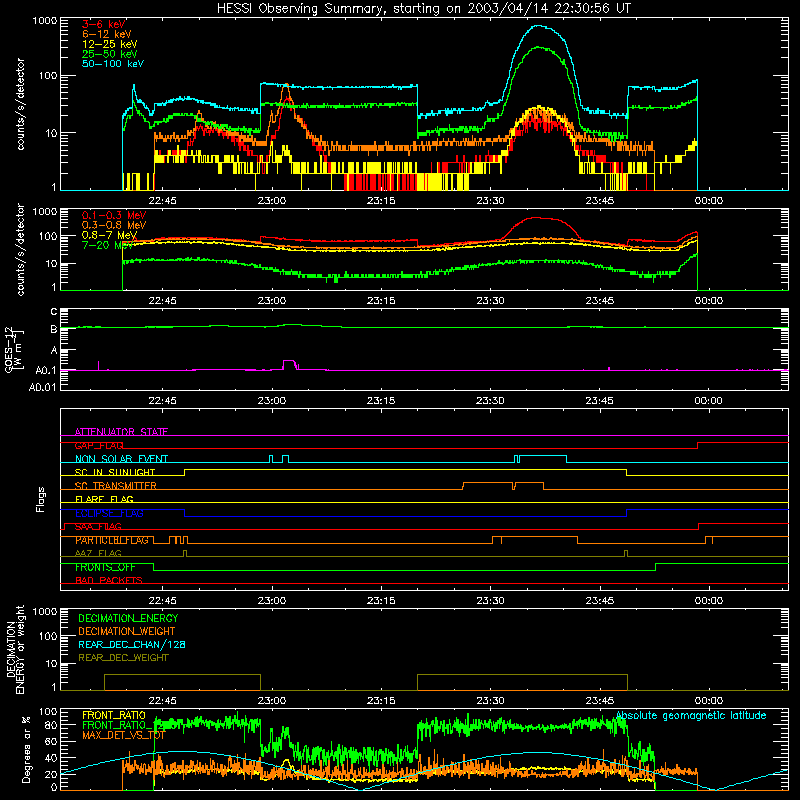Screen dimensions: 800x800
Task: Click the DECIMATION ENERGY or weight axis label
Action: click(15, 649)
